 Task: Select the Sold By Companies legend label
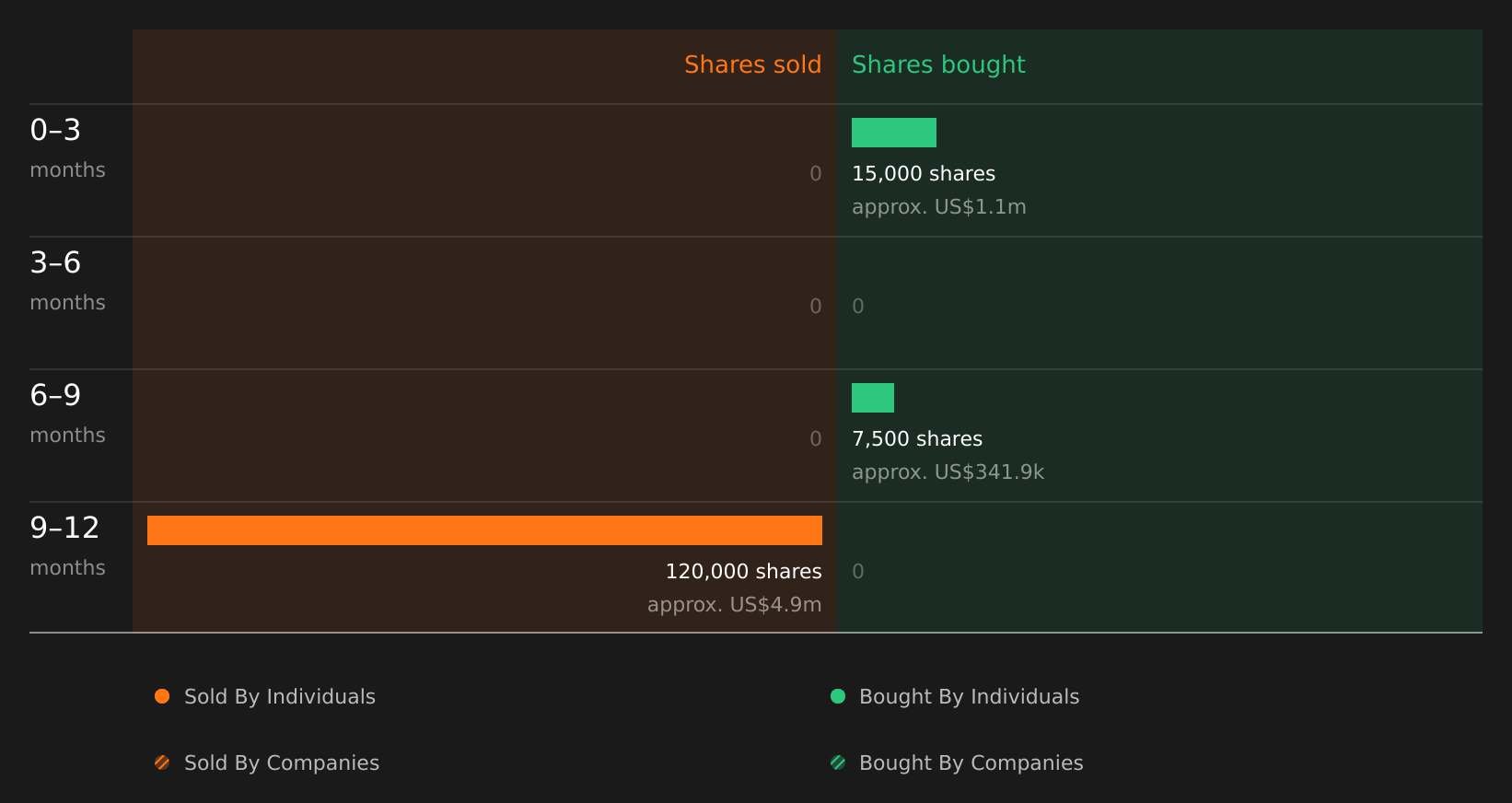282,763
